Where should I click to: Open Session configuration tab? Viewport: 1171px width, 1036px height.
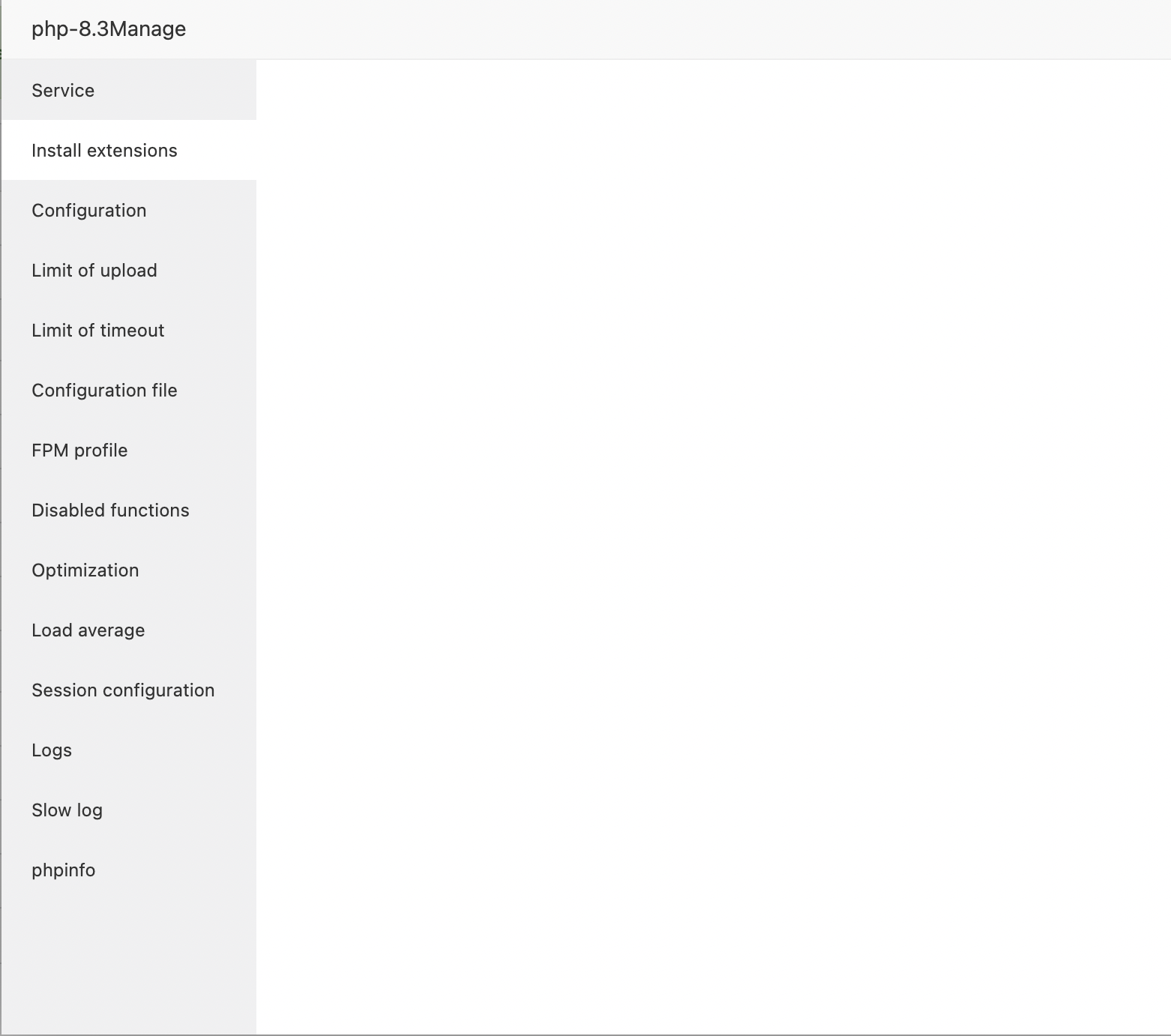click(129, 690)
